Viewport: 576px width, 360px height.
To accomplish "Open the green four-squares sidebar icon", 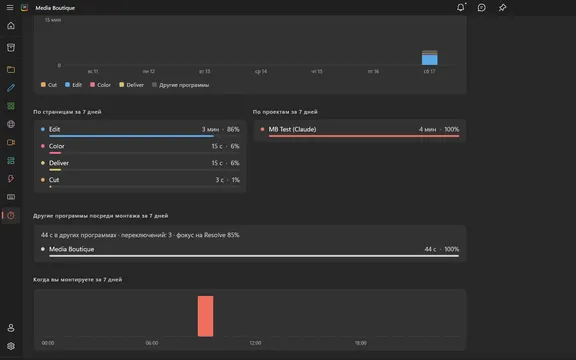I will [11, 106].
